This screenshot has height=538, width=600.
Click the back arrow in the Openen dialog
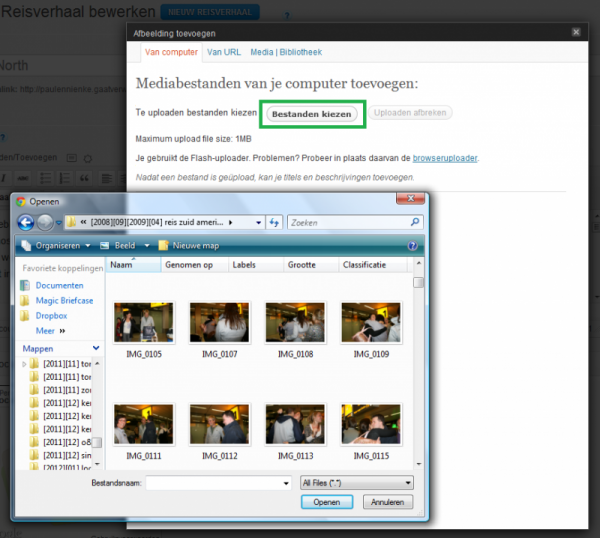27,222
